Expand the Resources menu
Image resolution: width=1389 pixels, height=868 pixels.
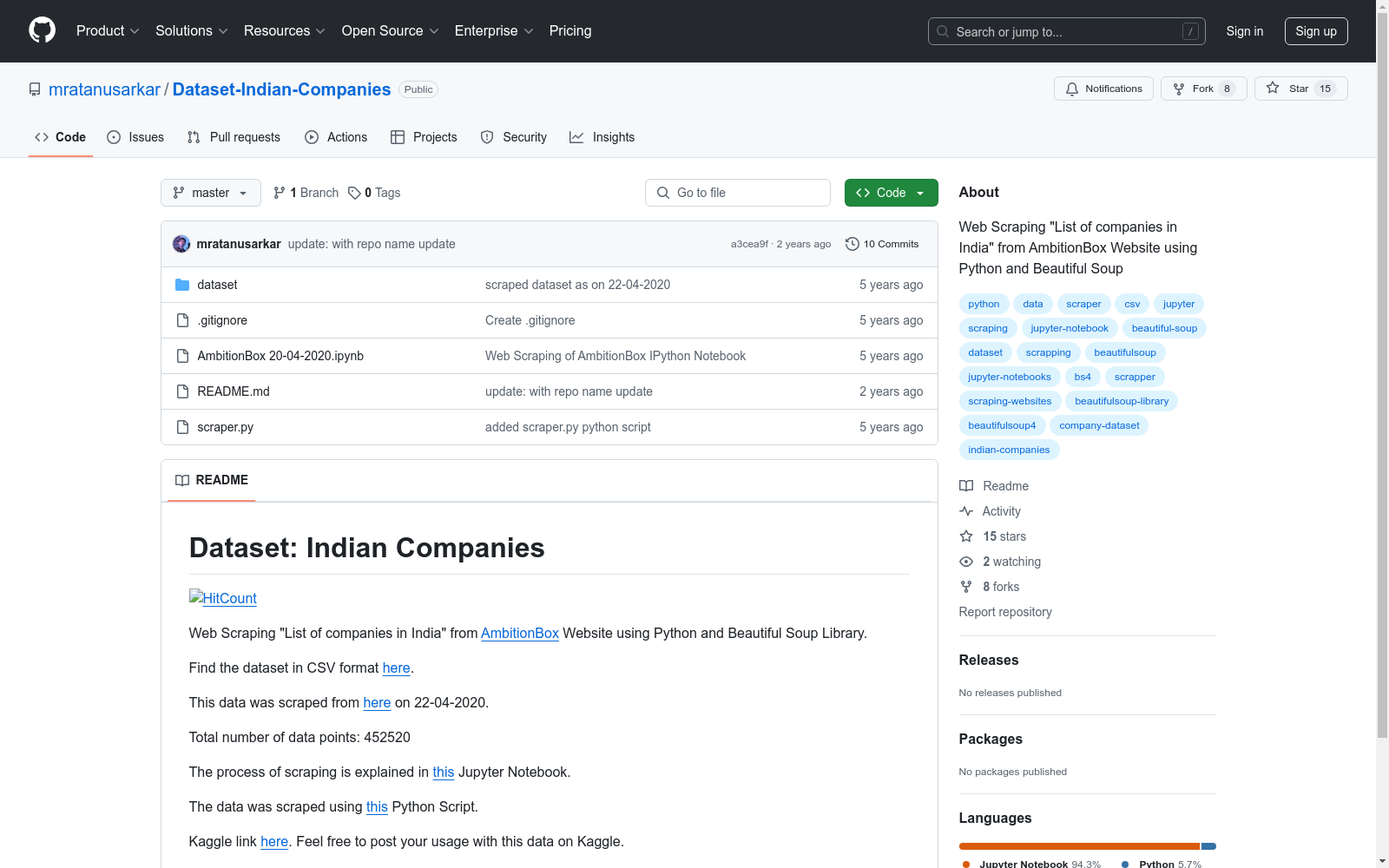pyautogui.click(x=285, y=30)
